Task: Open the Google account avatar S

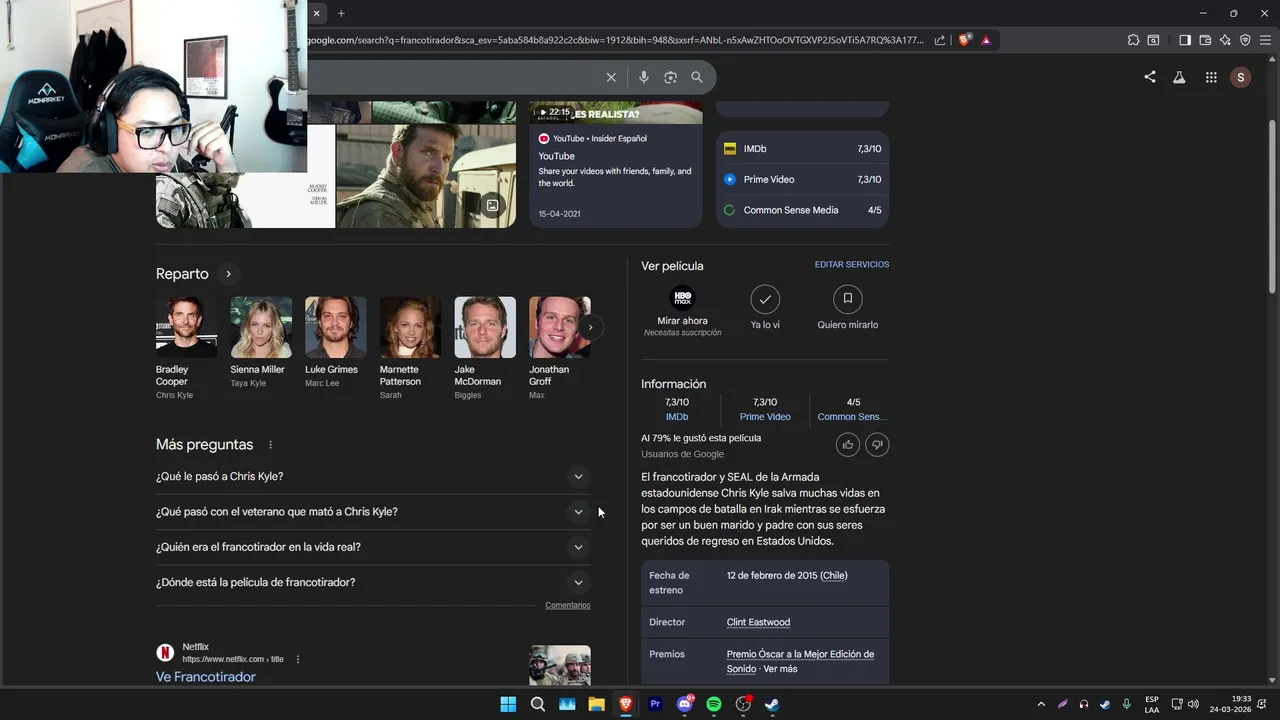Action: 1241,77
